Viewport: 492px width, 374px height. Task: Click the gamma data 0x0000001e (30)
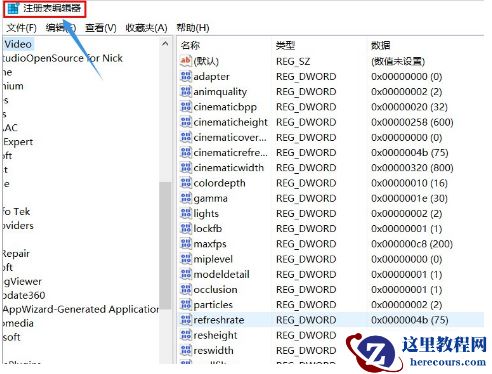[x=409, y=198]
